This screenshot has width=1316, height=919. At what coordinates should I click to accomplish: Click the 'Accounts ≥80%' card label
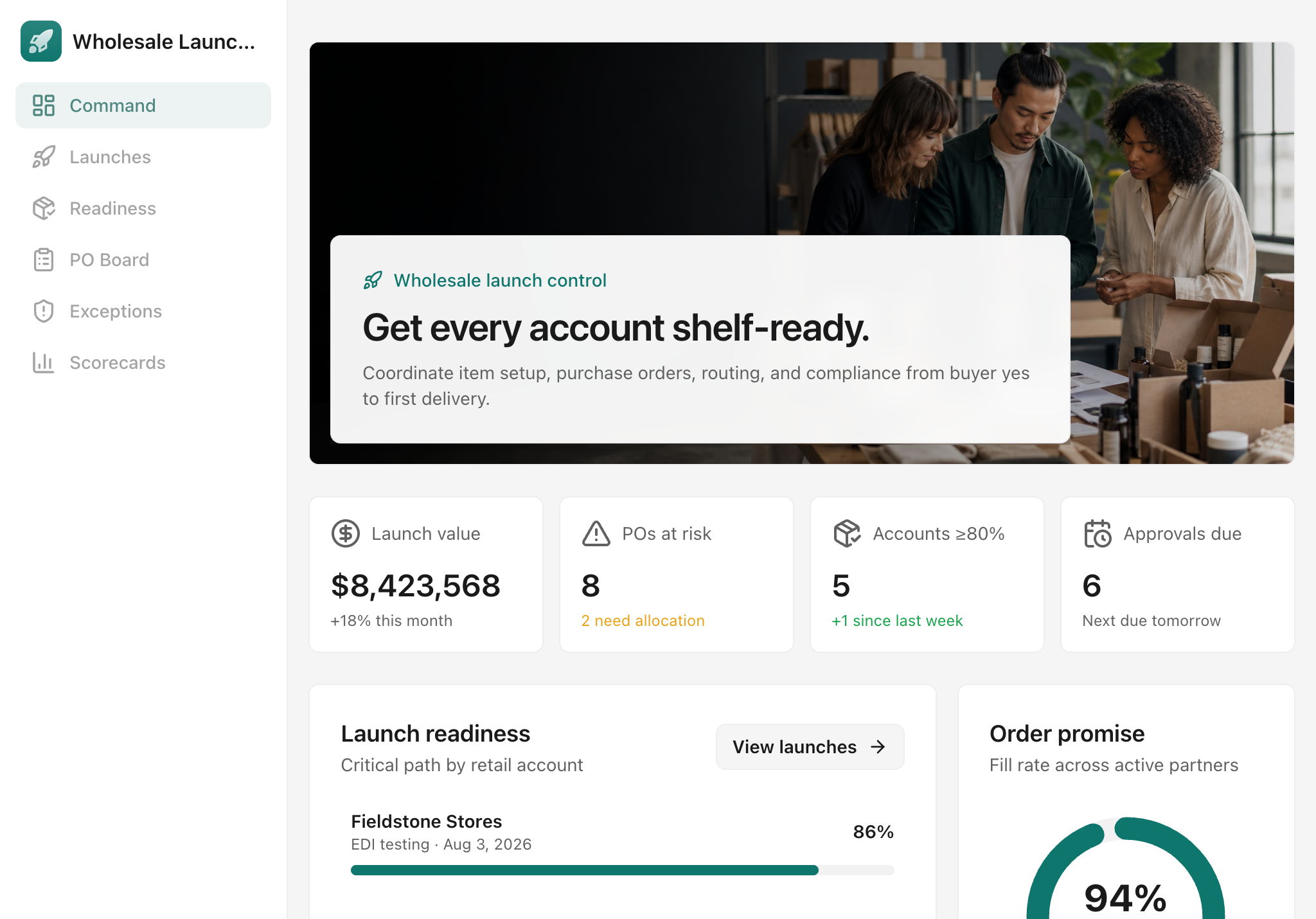point(938,533)
